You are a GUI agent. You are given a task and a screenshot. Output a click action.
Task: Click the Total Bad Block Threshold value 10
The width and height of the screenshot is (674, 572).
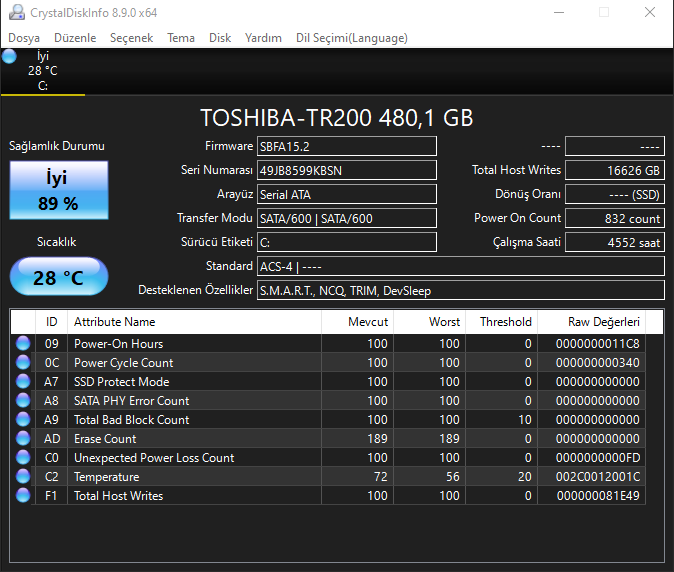point(525,419)
